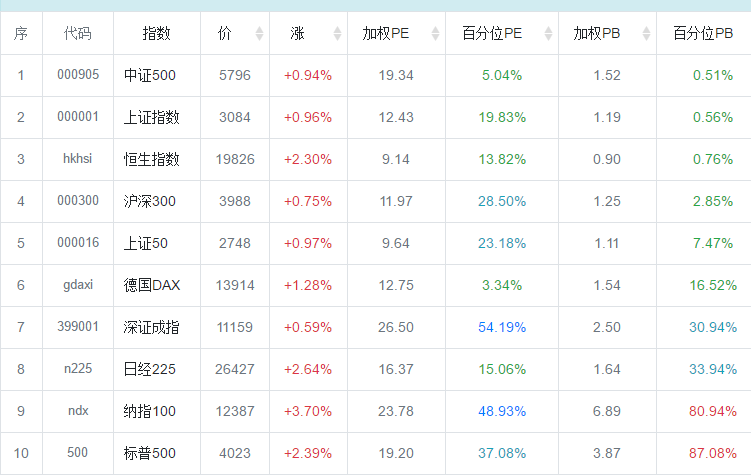Click the +3.70% change value

(x=308, y=411)
